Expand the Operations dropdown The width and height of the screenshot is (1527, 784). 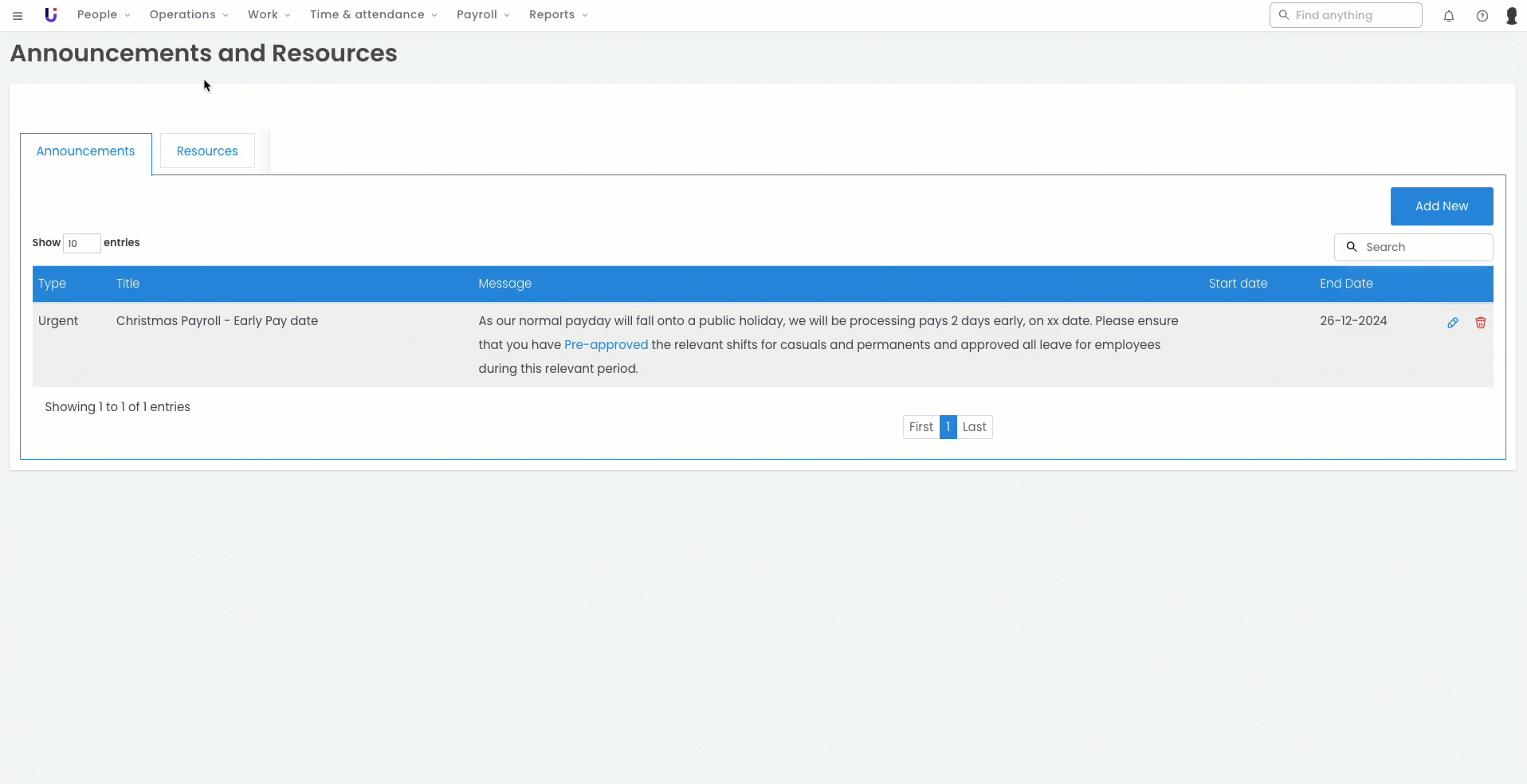188,15
